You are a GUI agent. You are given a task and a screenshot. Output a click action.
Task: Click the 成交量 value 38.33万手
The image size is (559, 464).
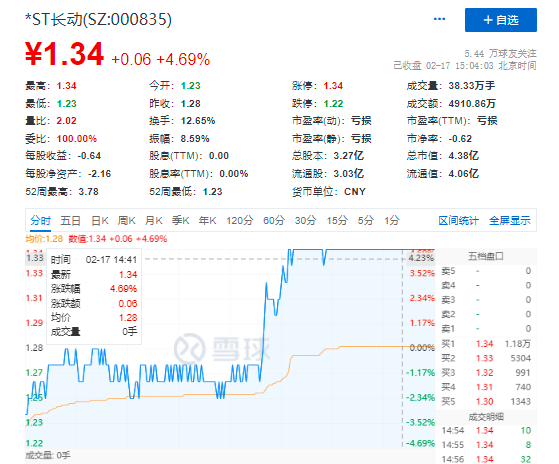click(472, 86)
